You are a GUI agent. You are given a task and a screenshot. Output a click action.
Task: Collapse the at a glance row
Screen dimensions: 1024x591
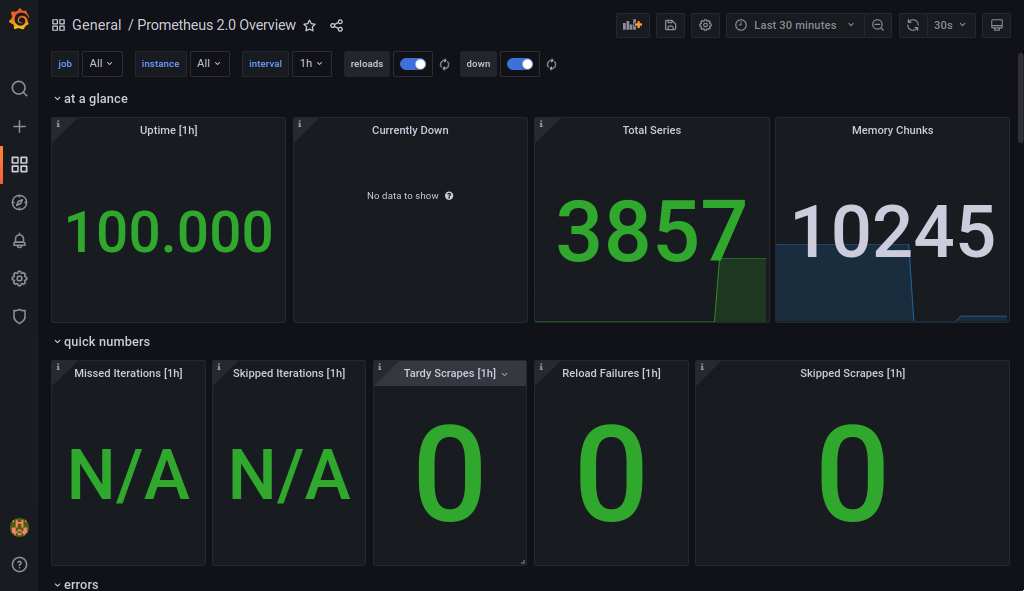click(x=91, y=99)
